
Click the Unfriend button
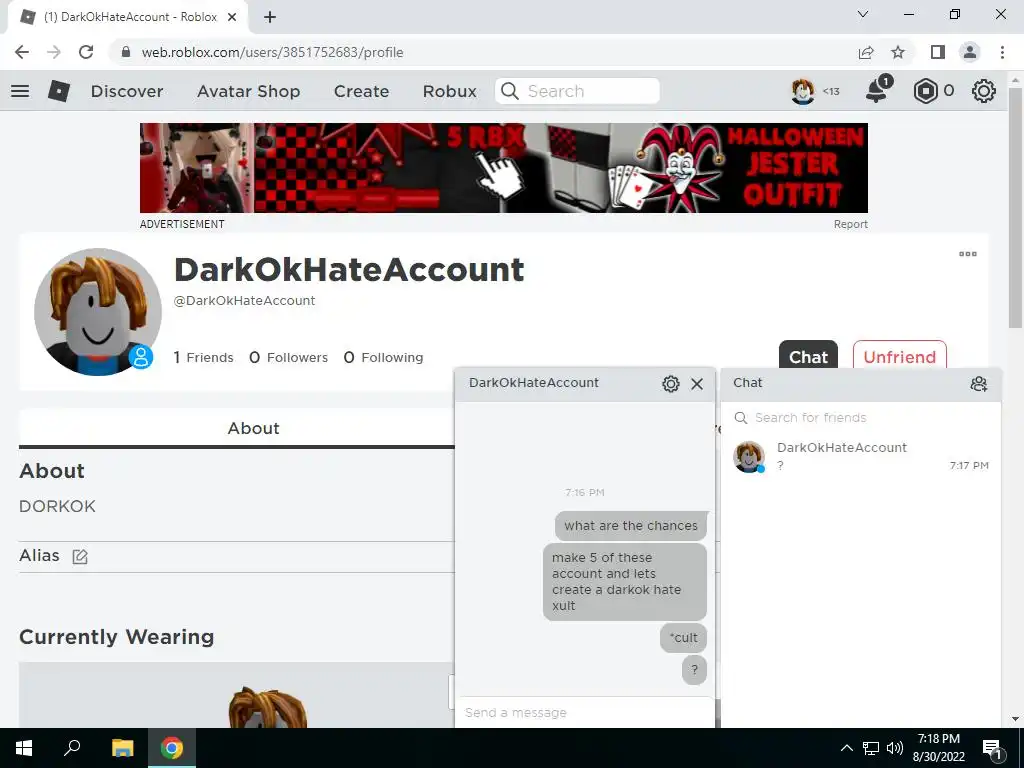pyautogui.click(x=900, y=356)
